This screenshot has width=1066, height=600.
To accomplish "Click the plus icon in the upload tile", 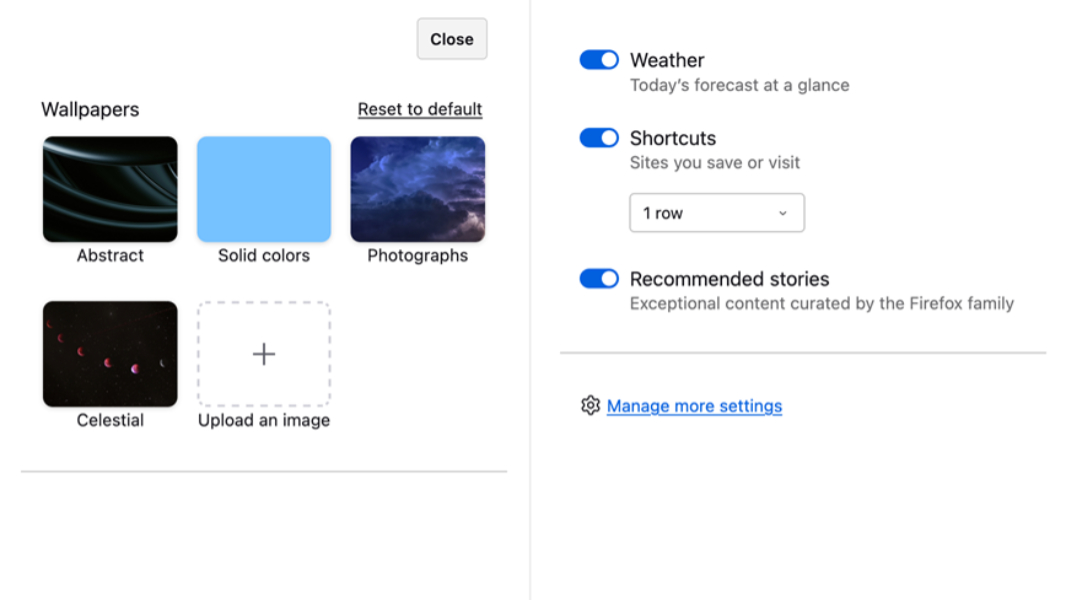I will pos(263,354).
